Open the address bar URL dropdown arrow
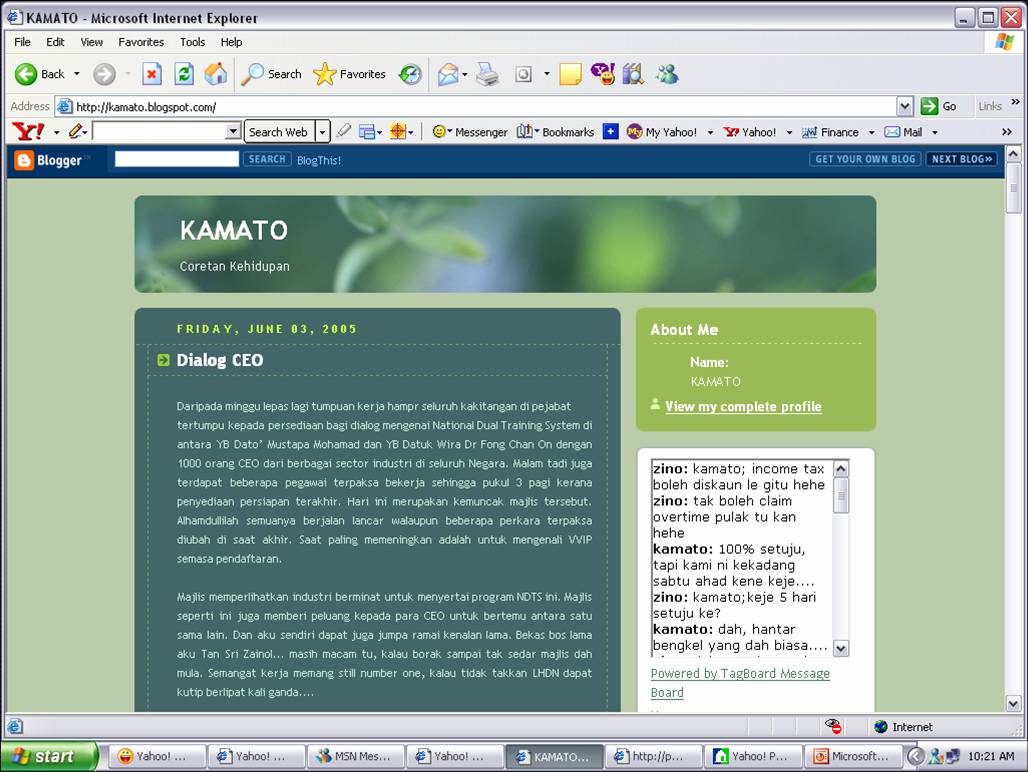This screenshot has height=772, width=1028. [905, 106]
